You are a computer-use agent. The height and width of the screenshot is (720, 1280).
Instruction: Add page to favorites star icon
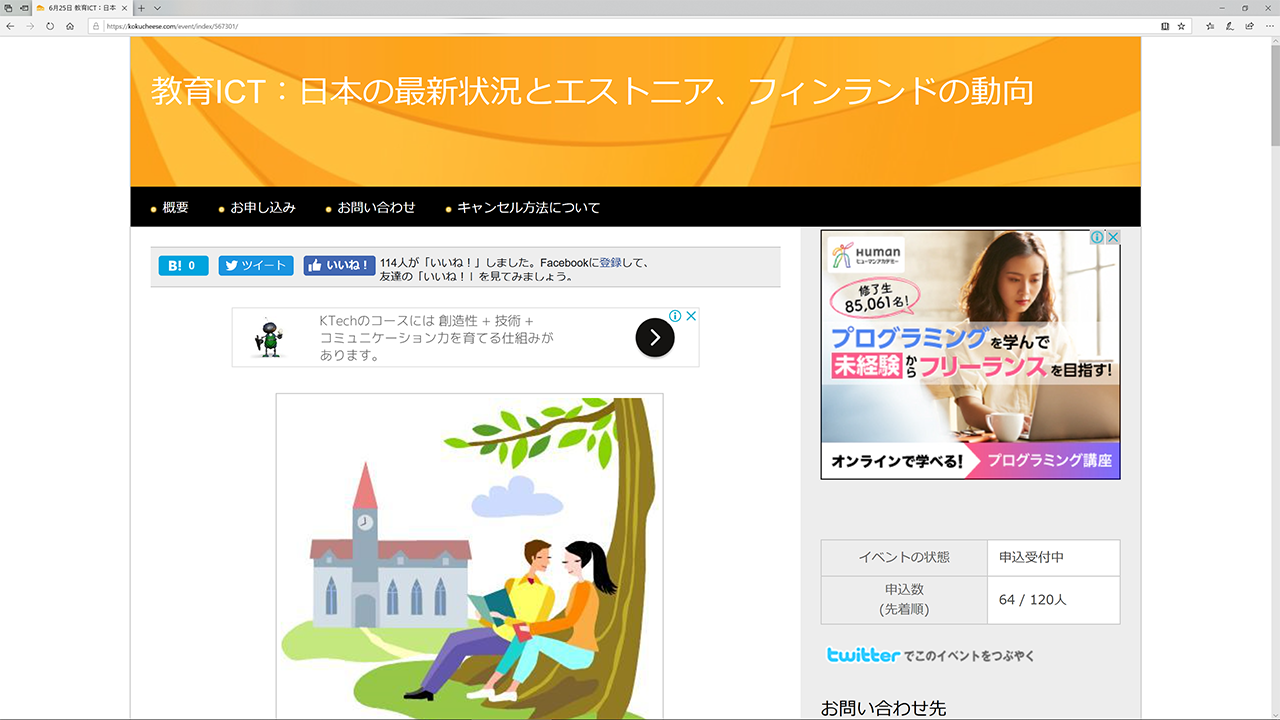click(1181, 26)
